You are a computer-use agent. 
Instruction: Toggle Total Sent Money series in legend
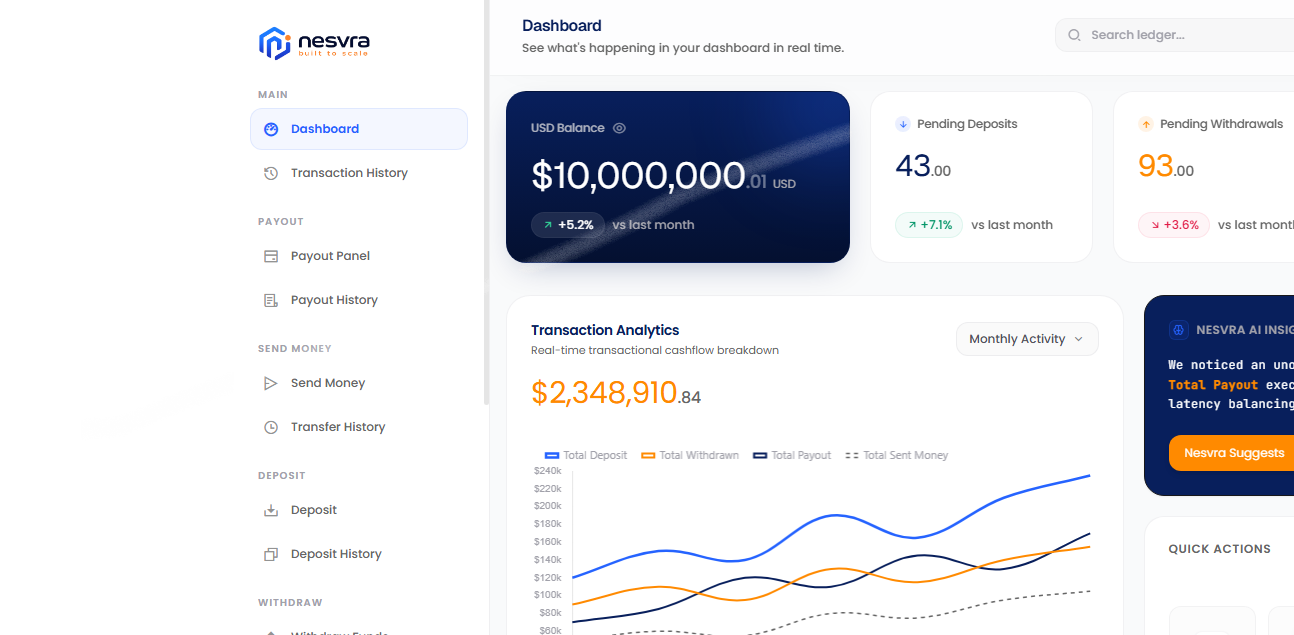click(896, 455)
